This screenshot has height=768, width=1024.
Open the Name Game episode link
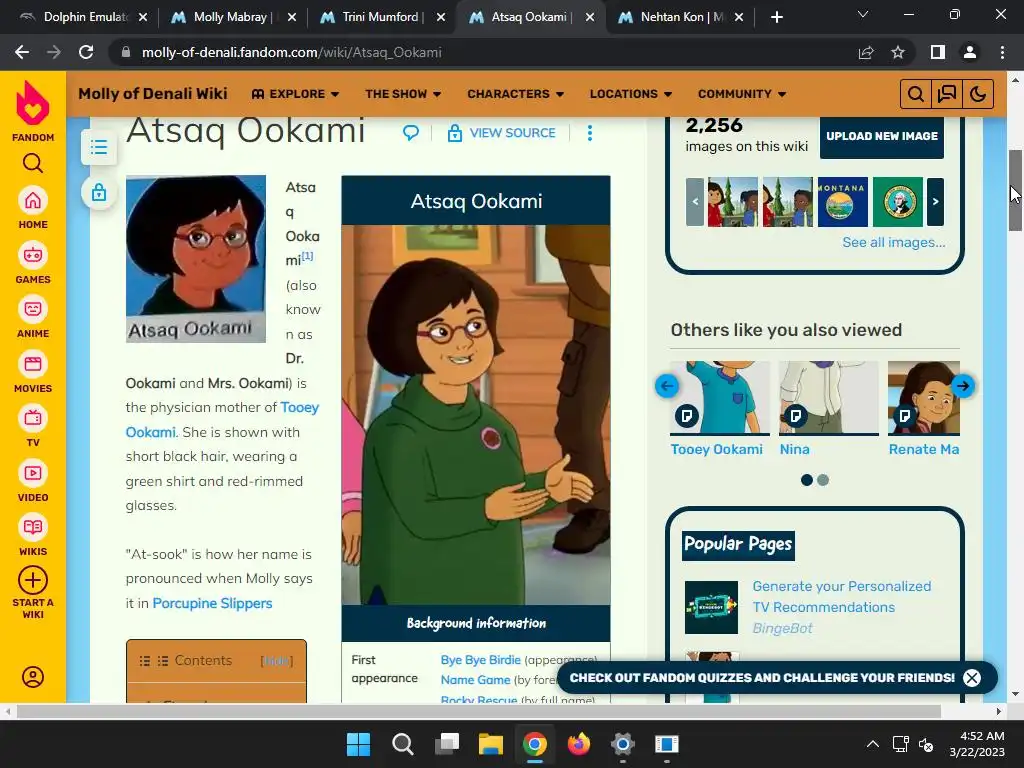[475, 680]
